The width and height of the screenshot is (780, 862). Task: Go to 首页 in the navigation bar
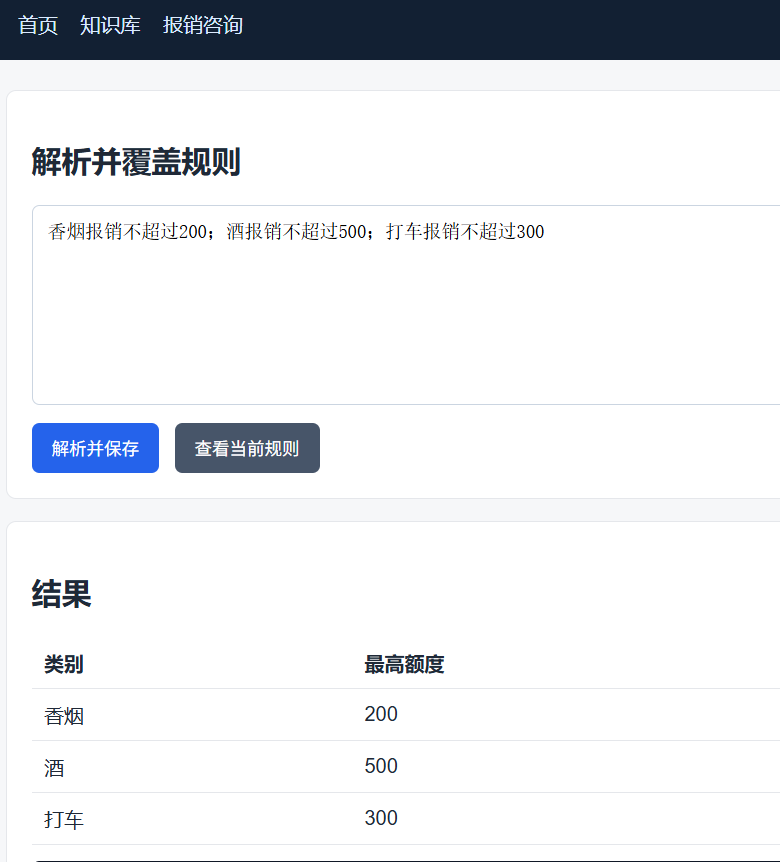(x=38, y=25)
